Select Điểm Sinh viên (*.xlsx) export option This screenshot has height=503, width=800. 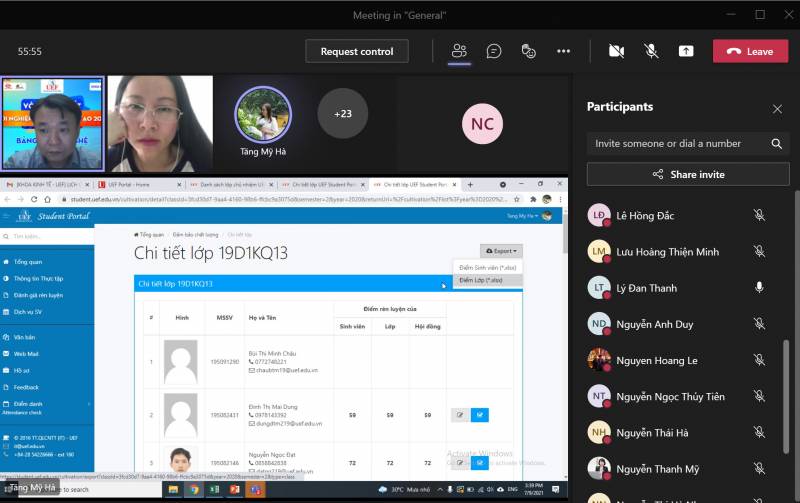(x=487, y=268)
